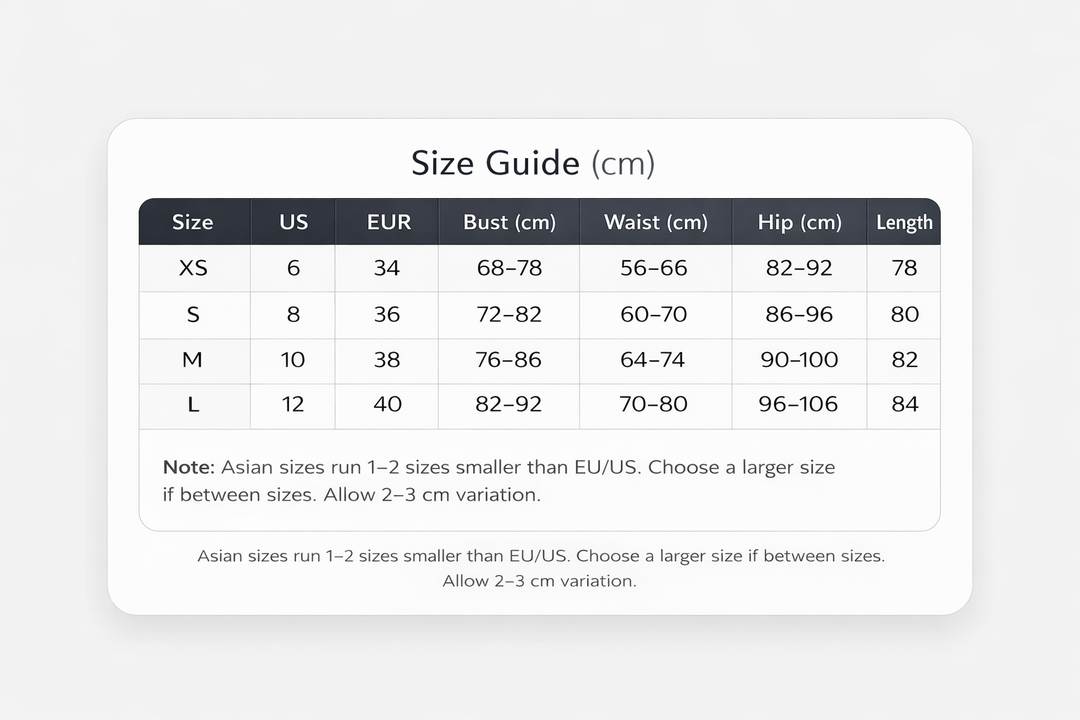1080x720 pixels.
Task: Select the US column header
Action: tap(293, 222)
